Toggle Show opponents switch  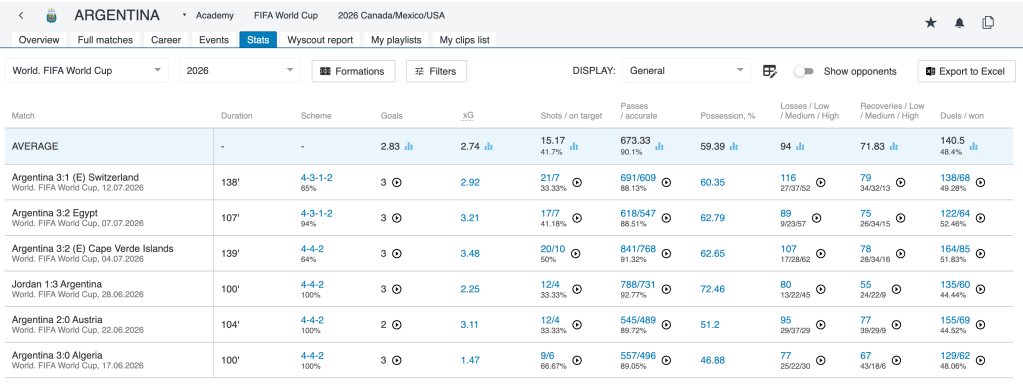804,71
